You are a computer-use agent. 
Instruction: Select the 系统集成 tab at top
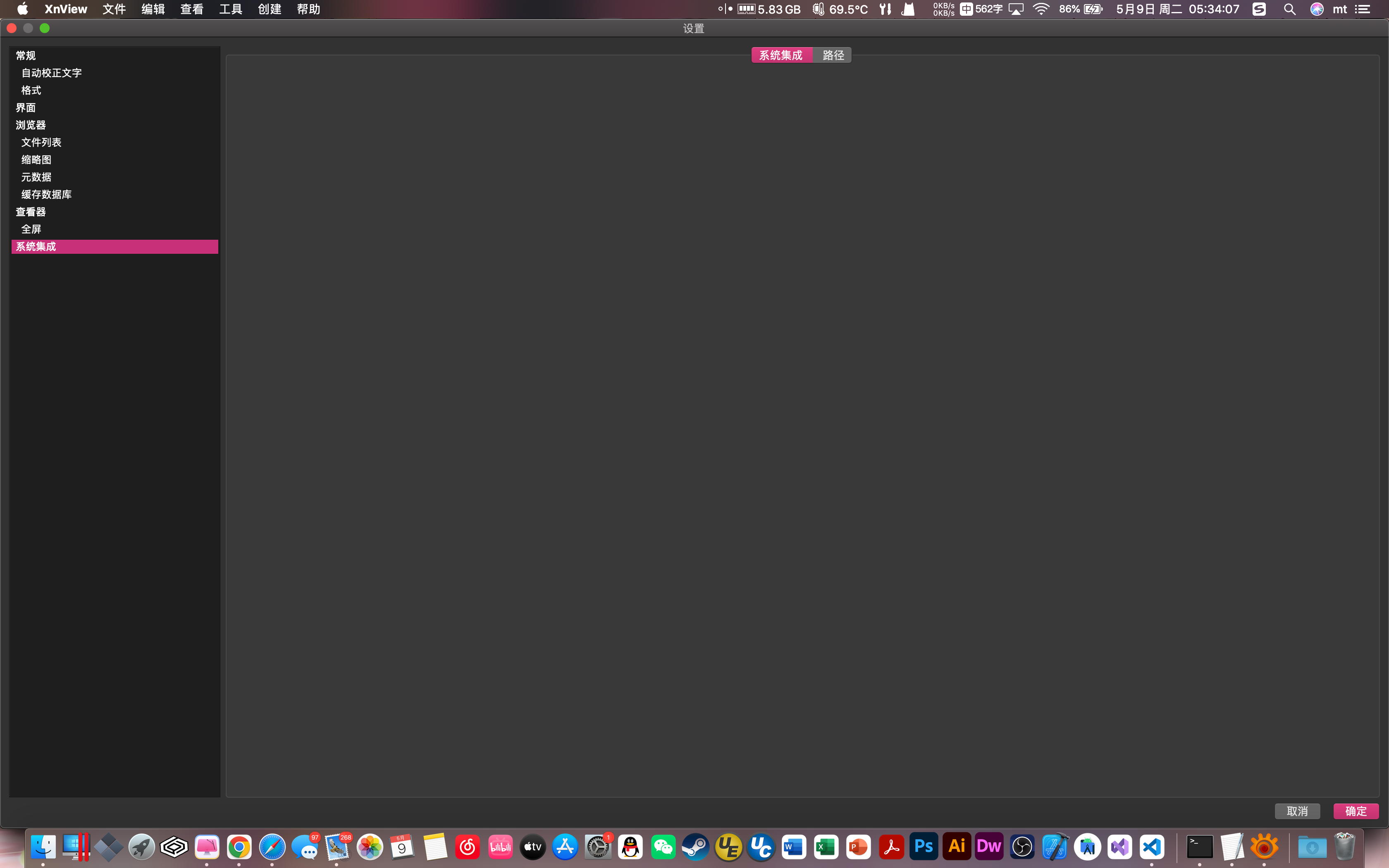pos(780,55)
